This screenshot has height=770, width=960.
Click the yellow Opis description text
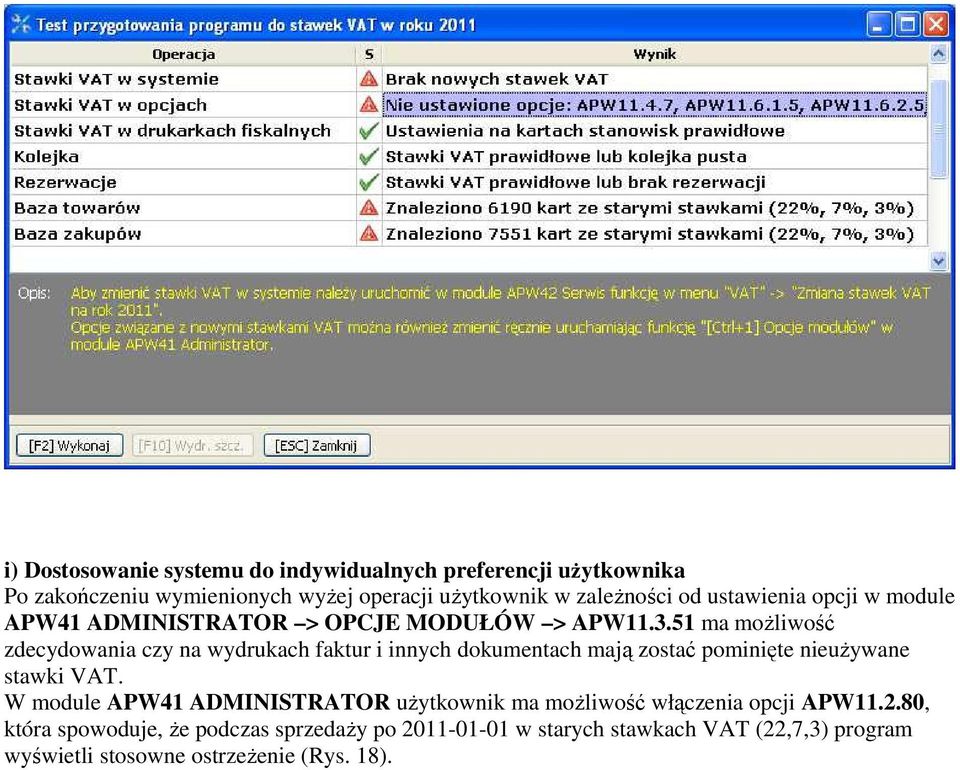pyautogui.click(x=500, y=318)
